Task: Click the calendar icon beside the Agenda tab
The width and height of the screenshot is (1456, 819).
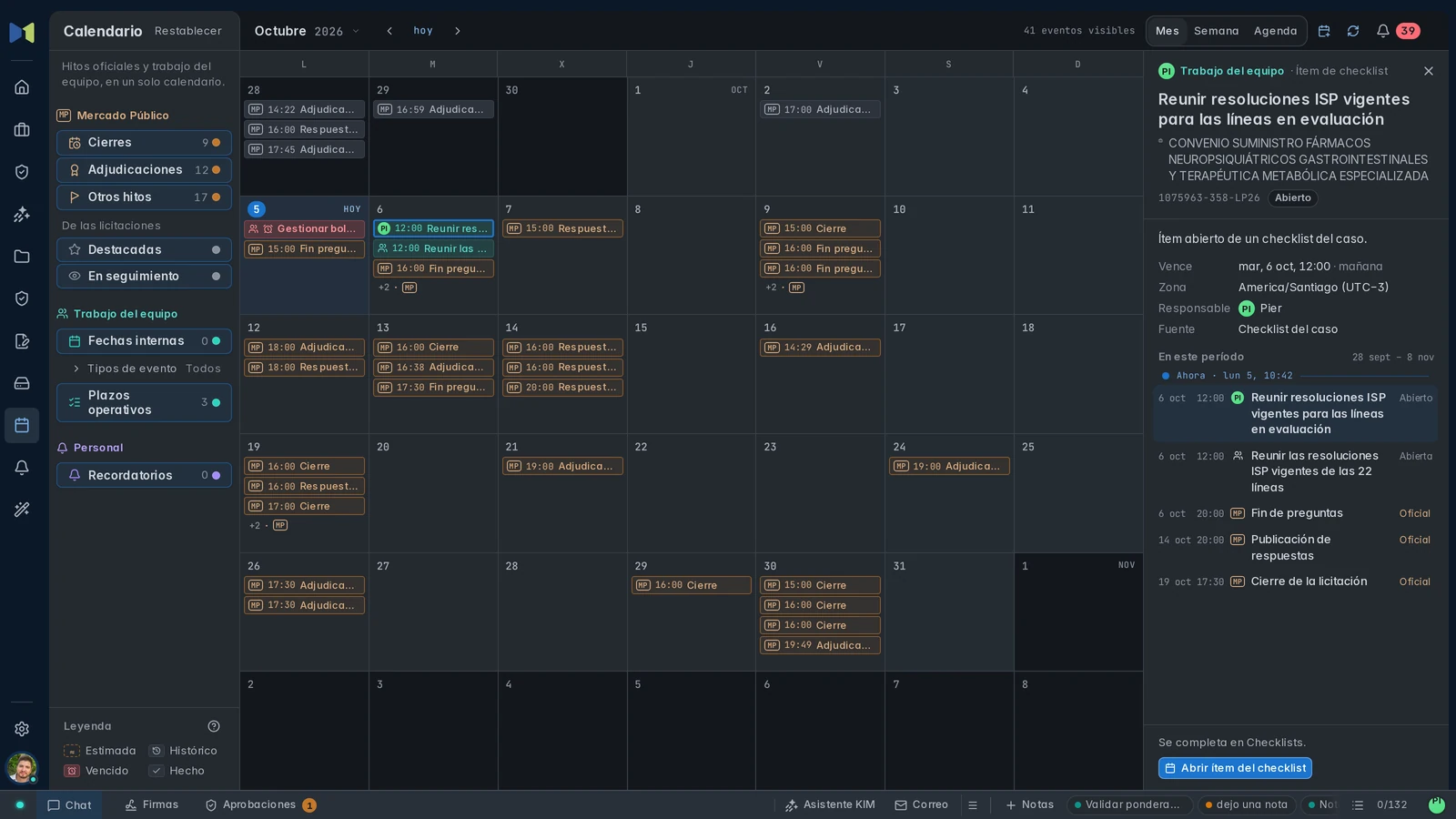Action: pos(1324,31)
